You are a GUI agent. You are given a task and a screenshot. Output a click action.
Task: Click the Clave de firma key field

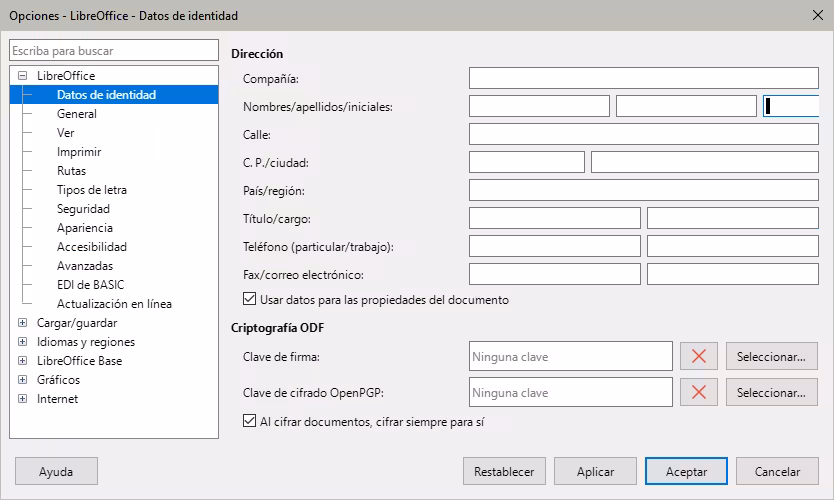[571, 356]
